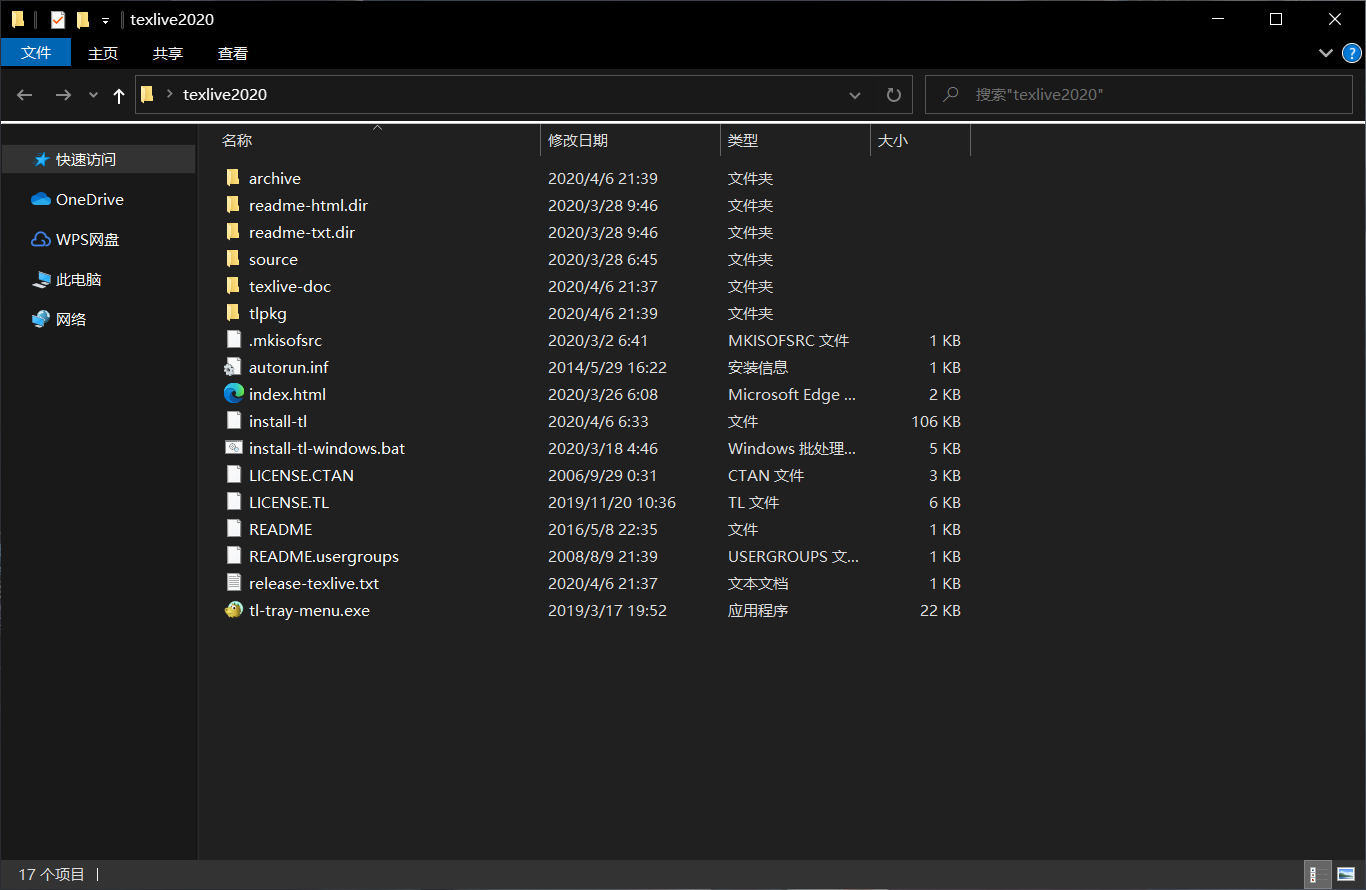Open the recent locations dropdown arrow

(94, 94)
